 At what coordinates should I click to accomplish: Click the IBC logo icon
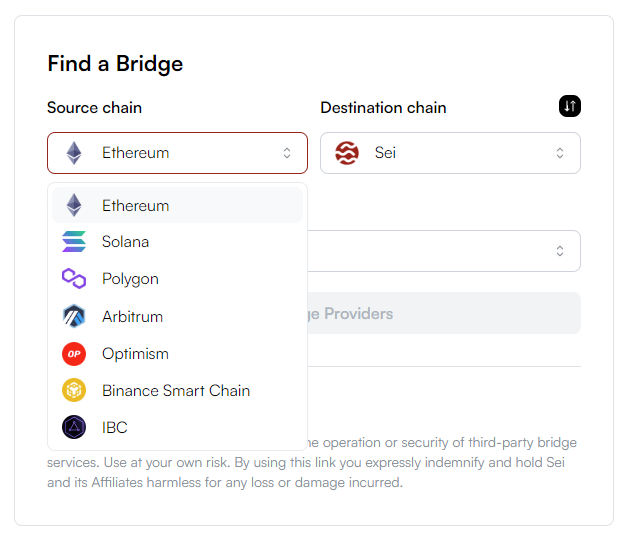74,427
